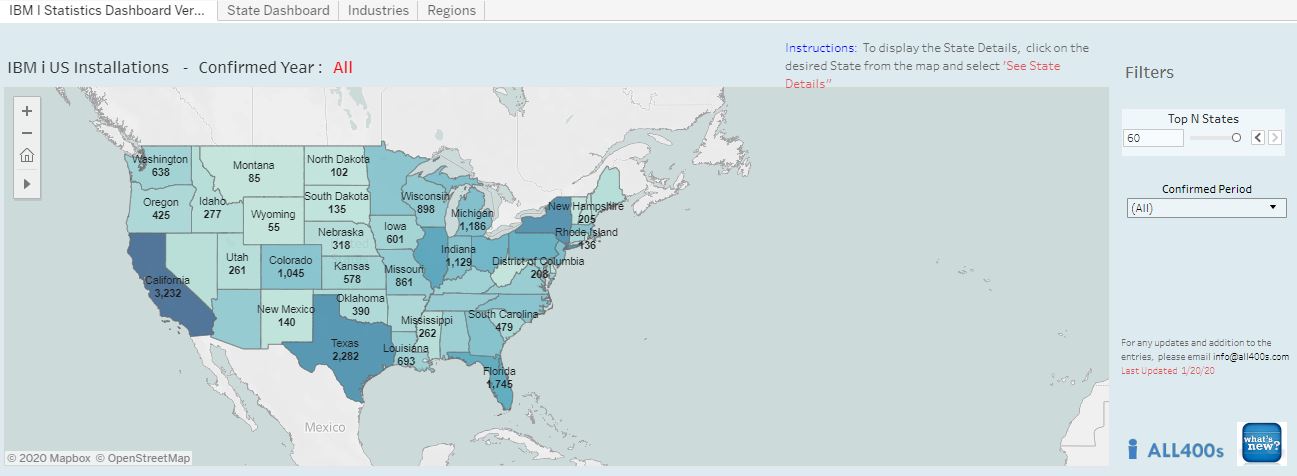This screenshot has height=476, width=1297.
Task: Select Colorado state on the map
Action: coord(289,267)
